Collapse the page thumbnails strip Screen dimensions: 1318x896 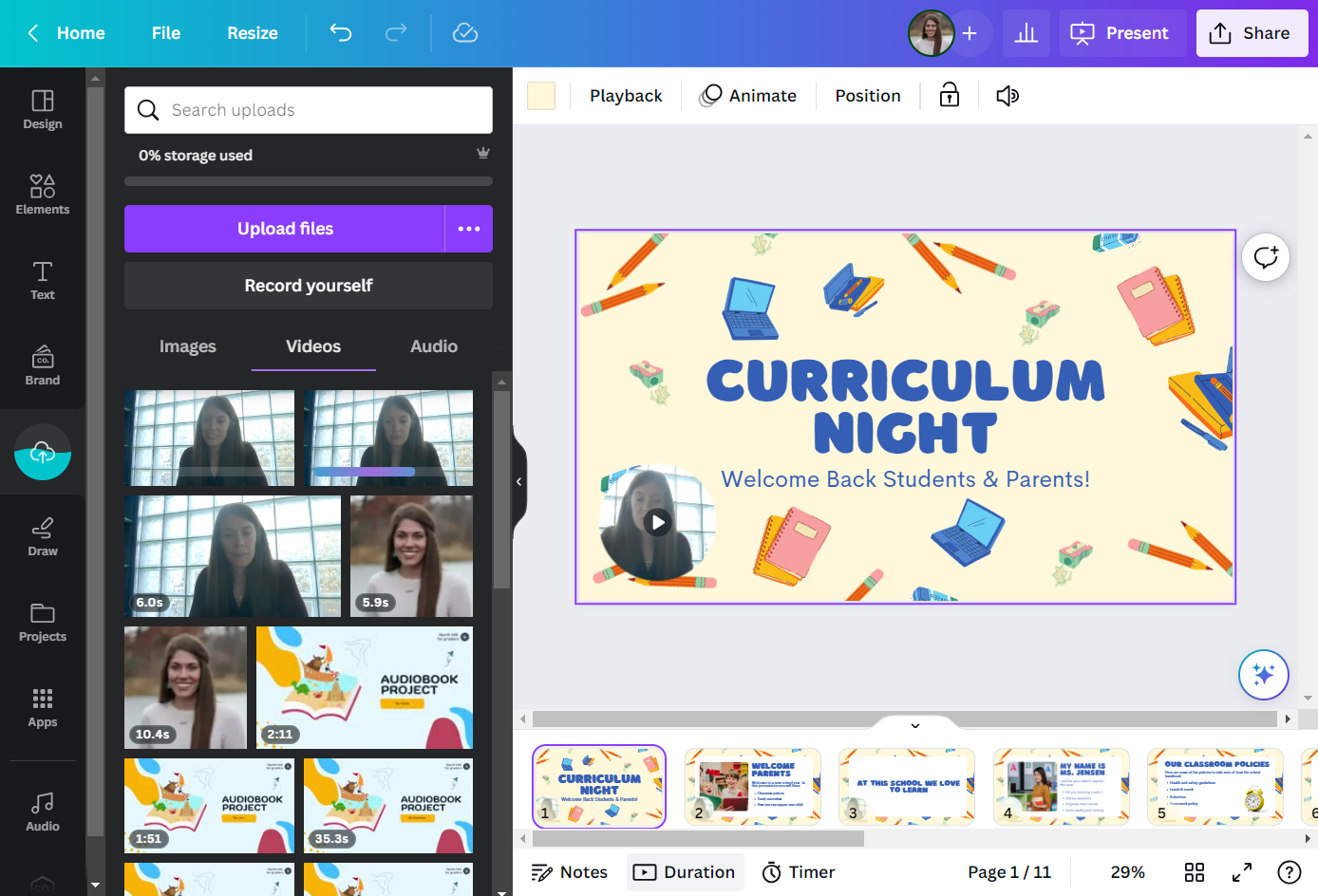[x=915, y=725]
